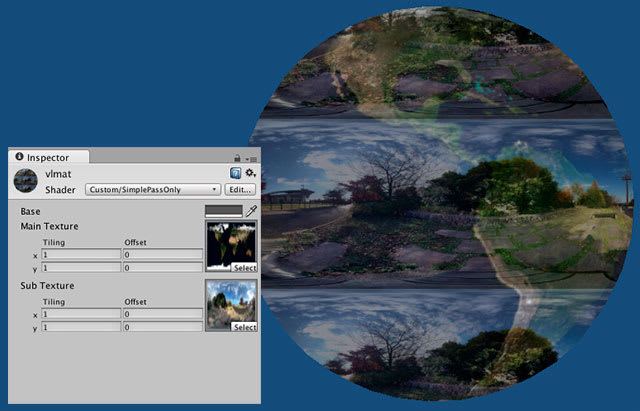The height and width of the screenshot is (411, 640).
Task: Click Main Texture Offset x field
Action: (162, 255)
